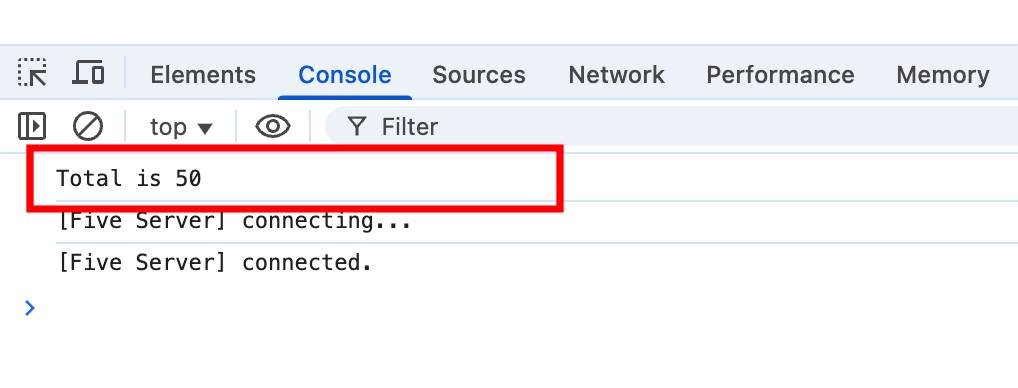Go to the Network tab
This screenshot has height=388, width=1018.
616,75
